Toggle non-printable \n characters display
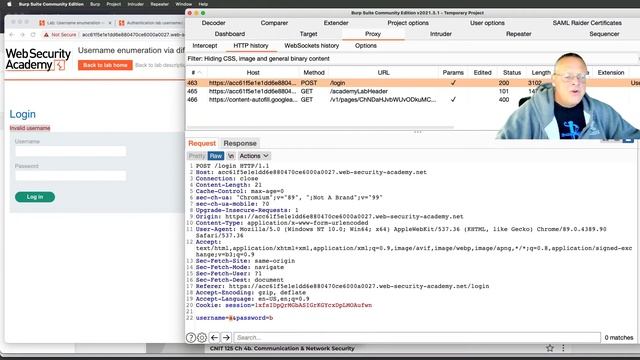The width and height of the screenshot is (640, 360). click(x=231, y=156)
